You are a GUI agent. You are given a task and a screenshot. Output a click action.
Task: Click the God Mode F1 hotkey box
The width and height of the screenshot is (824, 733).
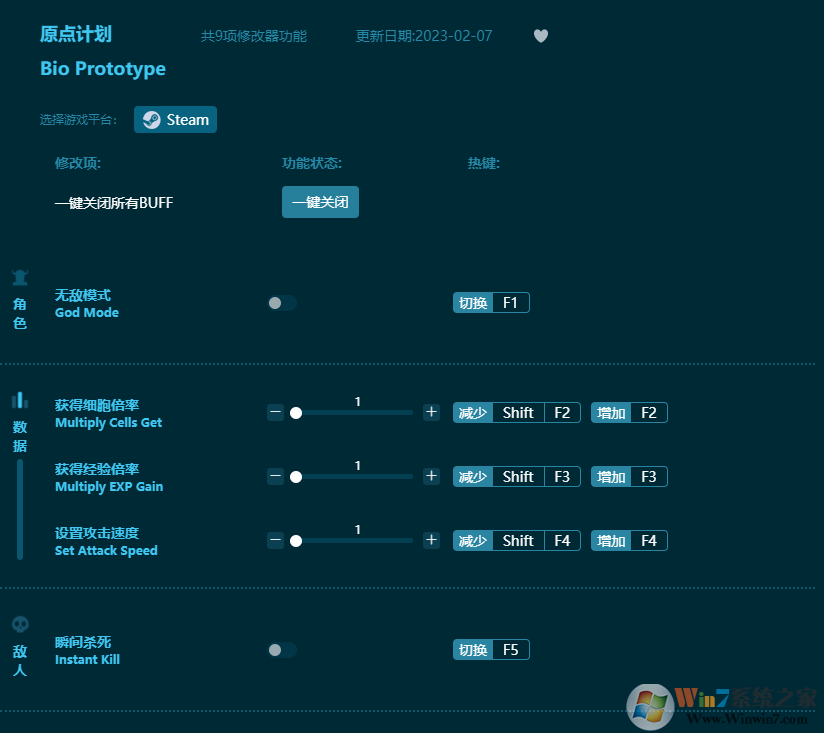click(510, 303)
